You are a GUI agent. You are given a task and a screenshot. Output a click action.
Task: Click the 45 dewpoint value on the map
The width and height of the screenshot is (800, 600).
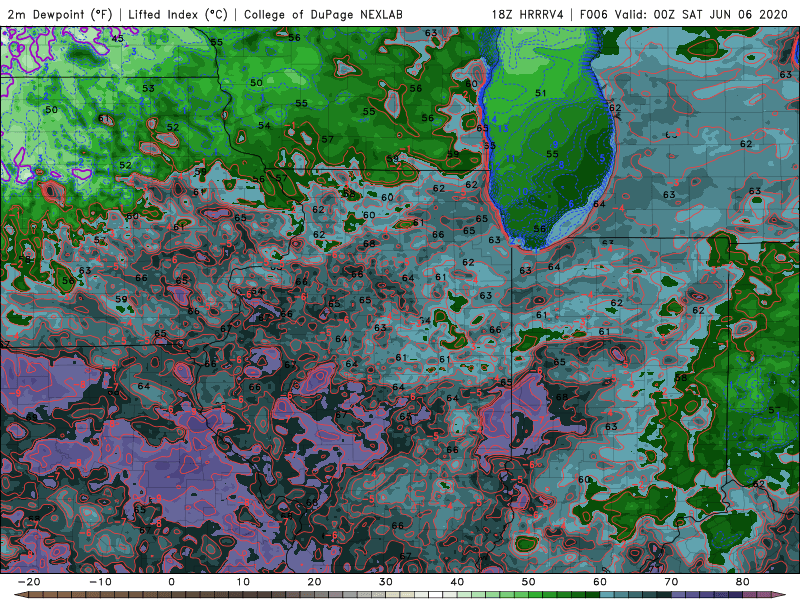(x=117, y=39)
